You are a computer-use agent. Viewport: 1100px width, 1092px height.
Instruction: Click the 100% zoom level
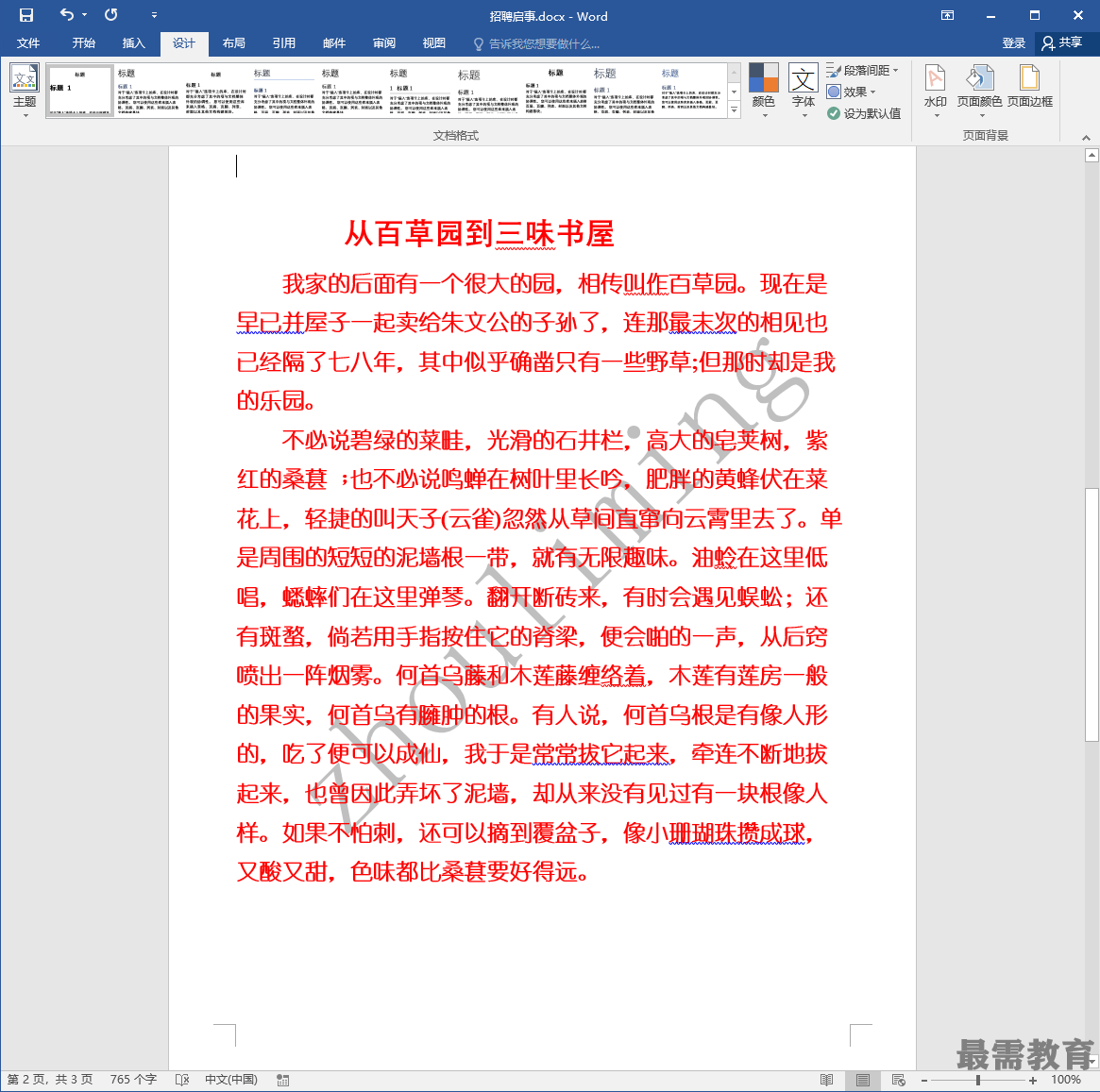pos(1066,1080)
